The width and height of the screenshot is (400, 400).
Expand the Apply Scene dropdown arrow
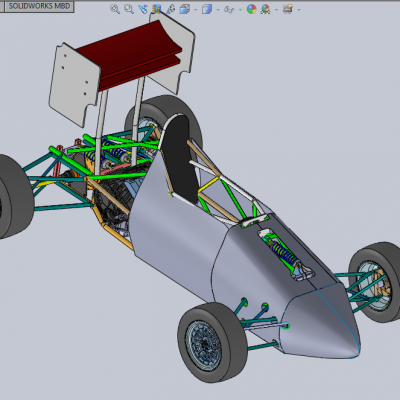tap(276, 10)
